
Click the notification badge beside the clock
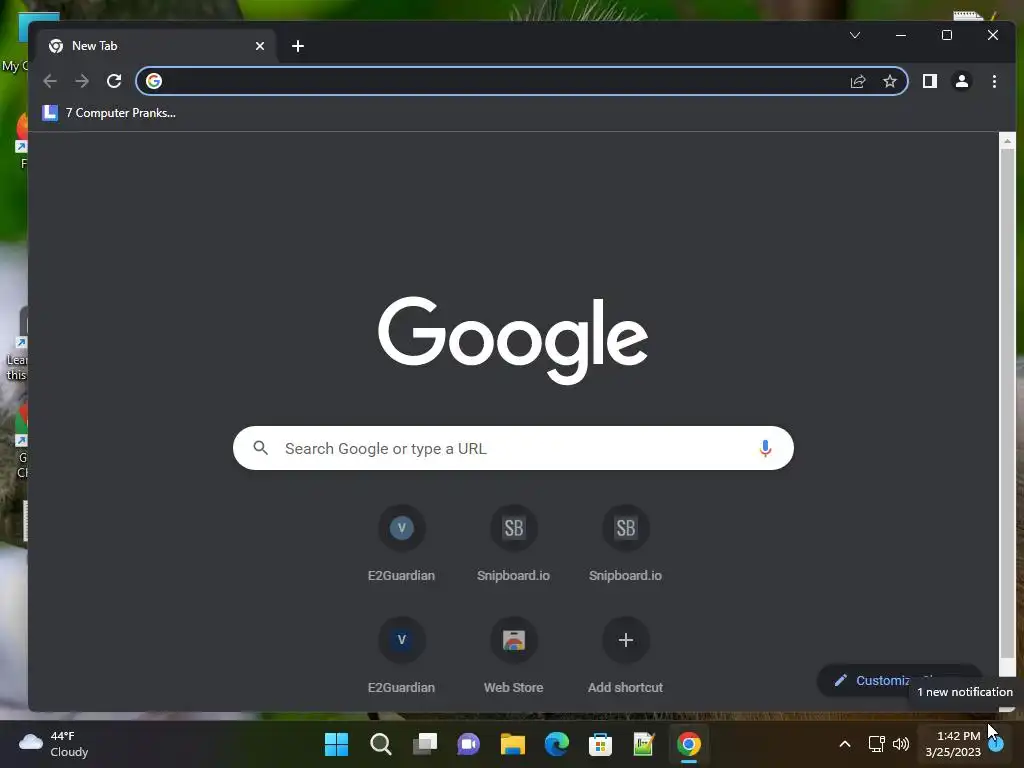tap(995, 744)
